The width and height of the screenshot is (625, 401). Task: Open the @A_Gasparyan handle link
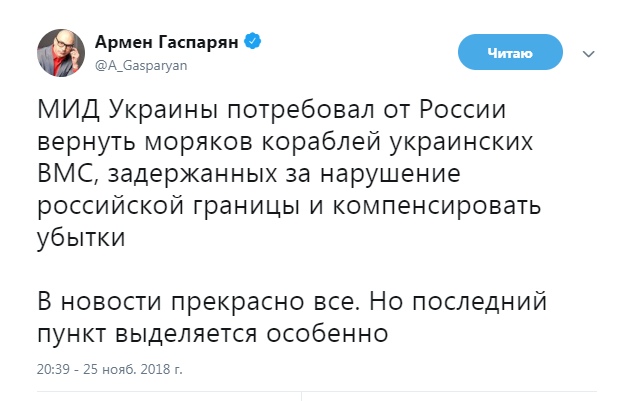point(141,65)
